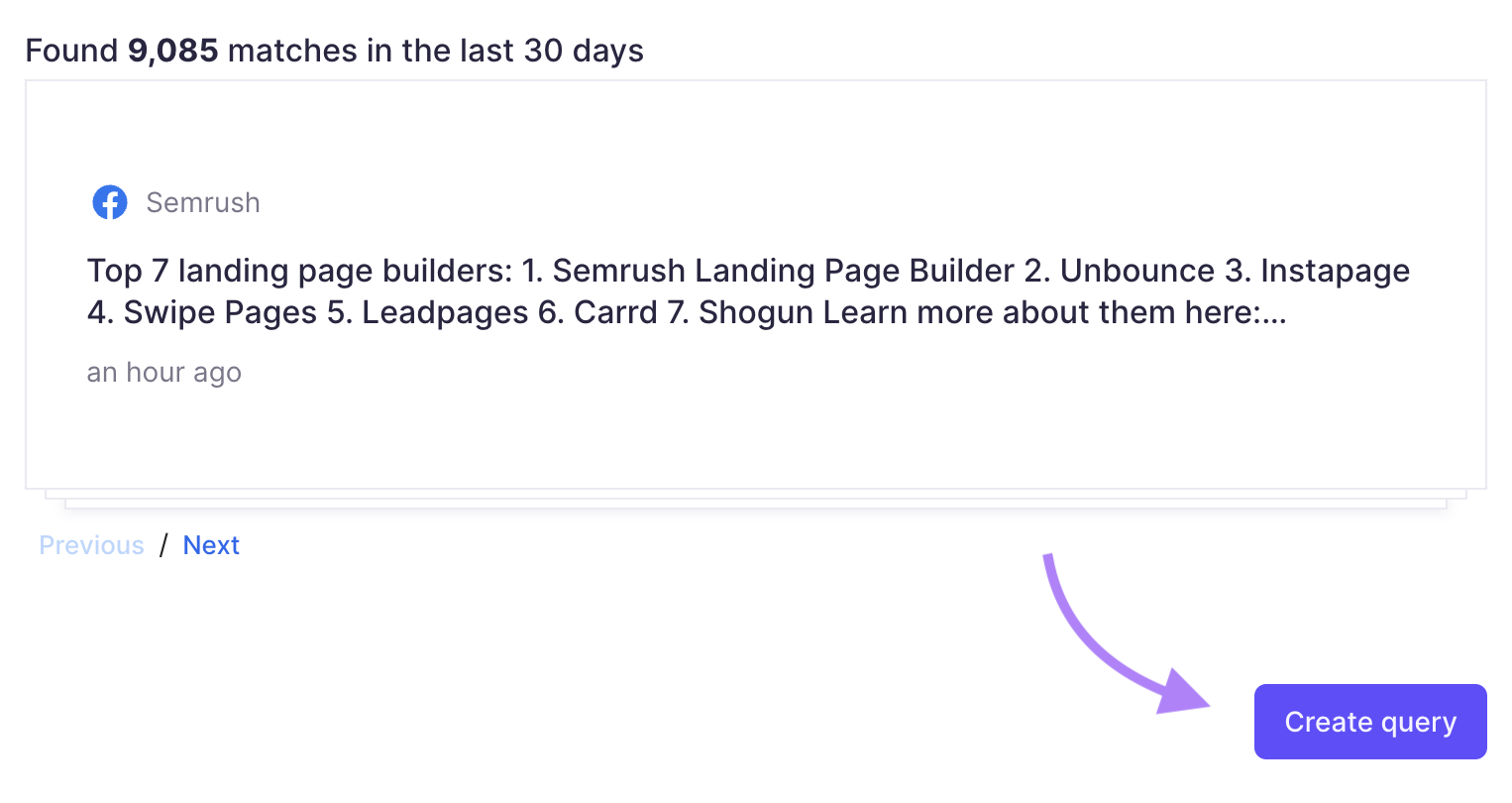
Task: Open the next match with the Next link
Action: (211, 544)
